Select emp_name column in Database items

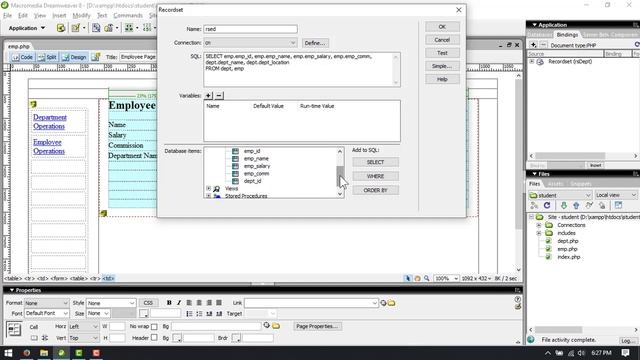click(x=256, y=158)
